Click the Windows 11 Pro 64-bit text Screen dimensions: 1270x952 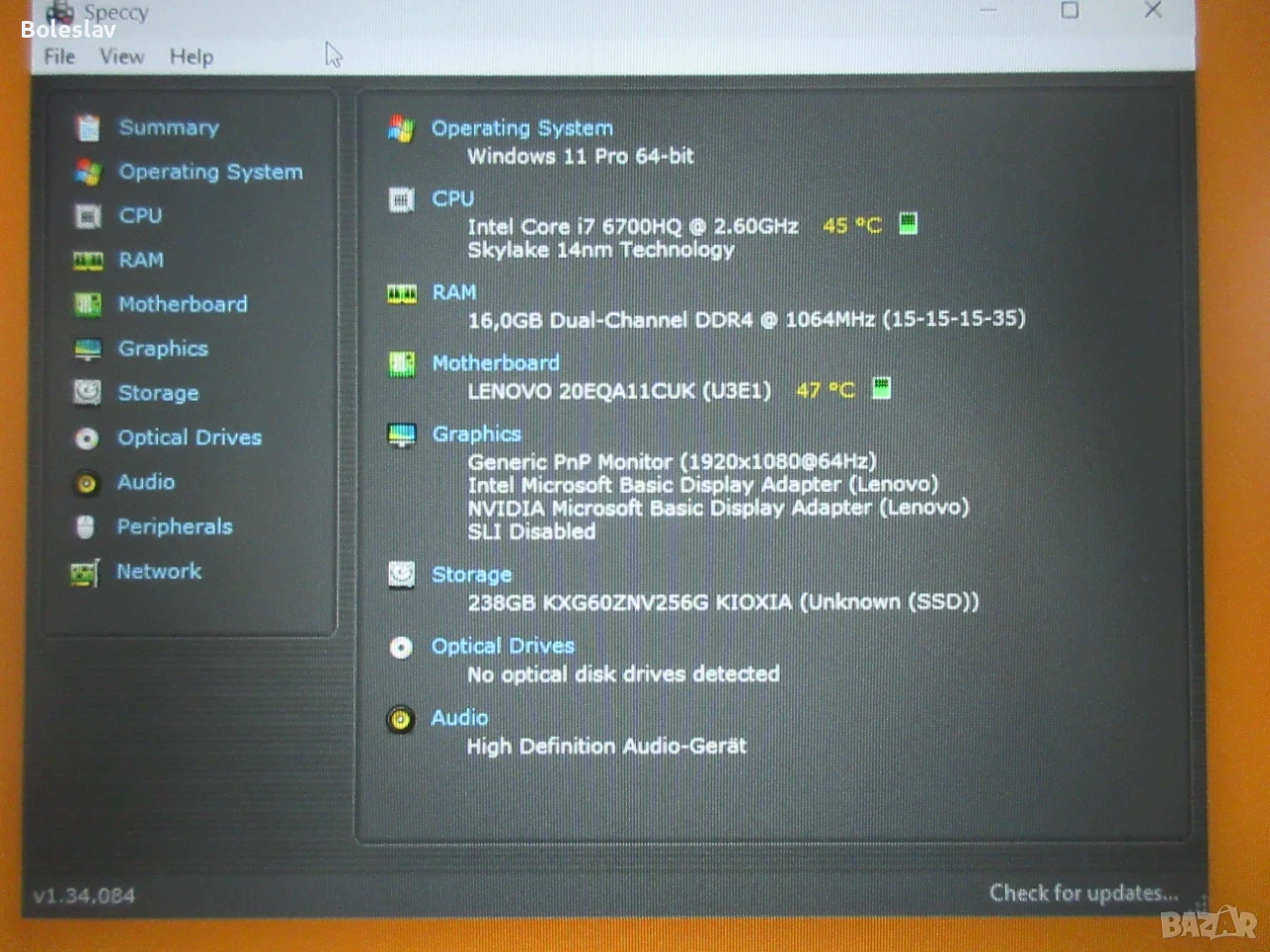[580, 157]
